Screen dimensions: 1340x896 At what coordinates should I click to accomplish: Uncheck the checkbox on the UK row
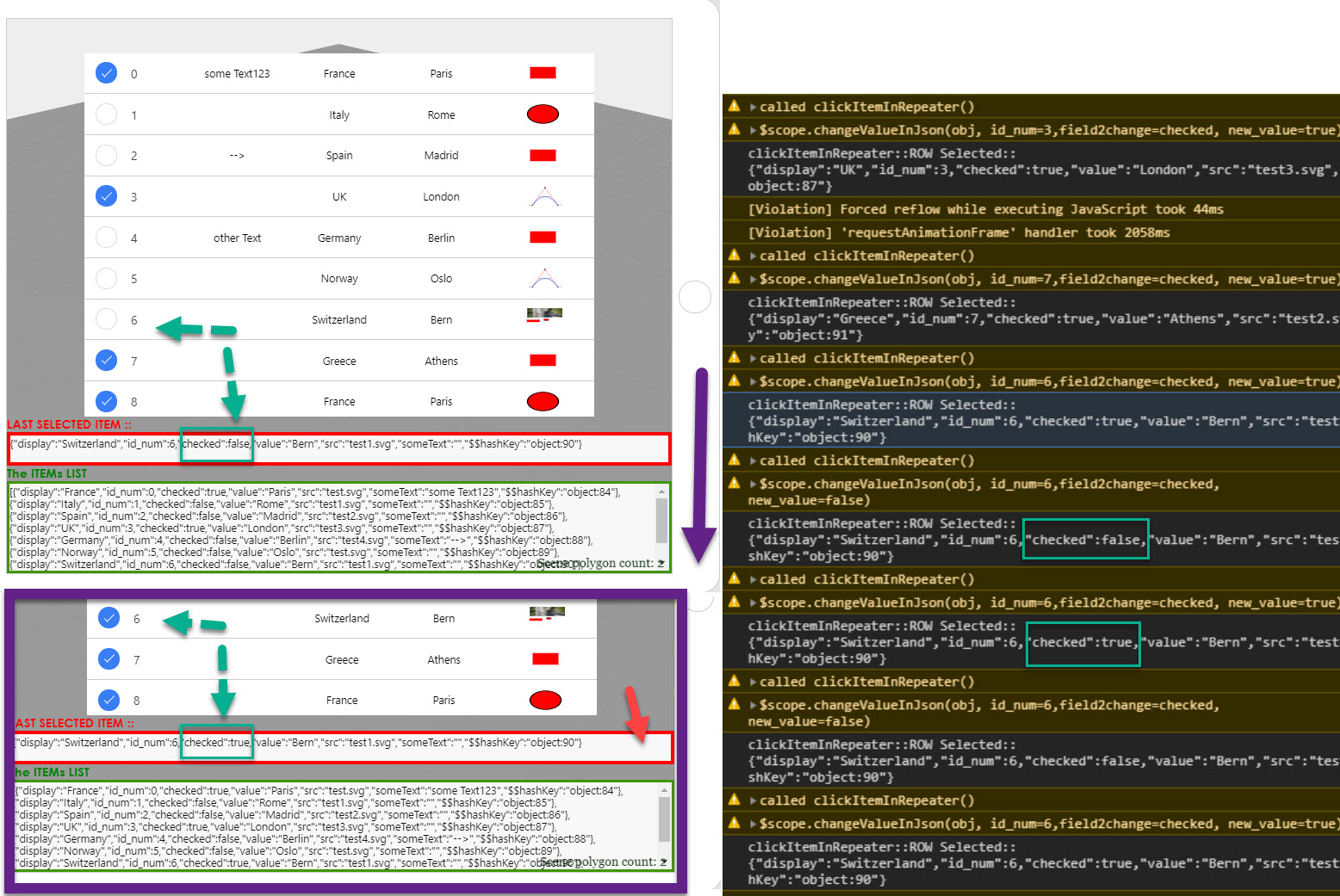coord(106,196)
